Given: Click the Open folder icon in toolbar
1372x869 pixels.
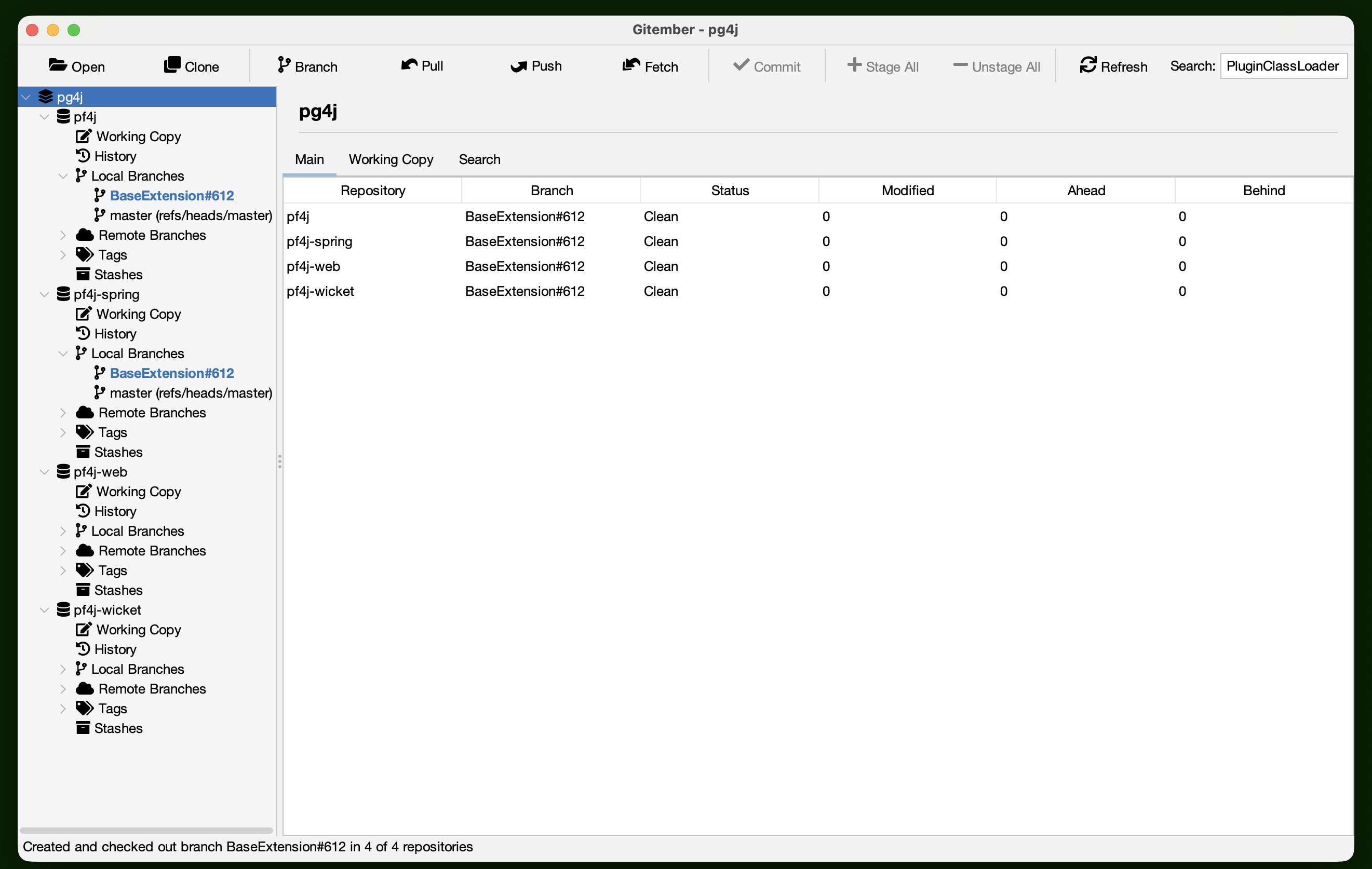Looking at the screenshot, I should (58, 65).
